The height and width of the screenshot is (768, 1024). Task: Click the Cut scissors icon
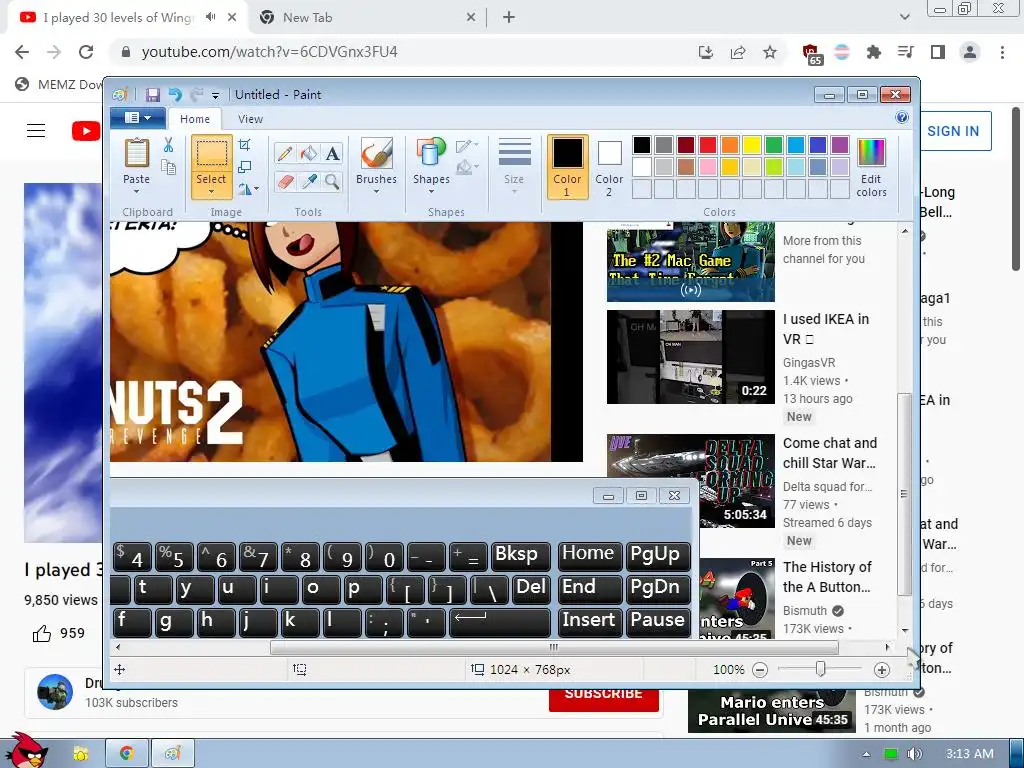coord(168,145)
